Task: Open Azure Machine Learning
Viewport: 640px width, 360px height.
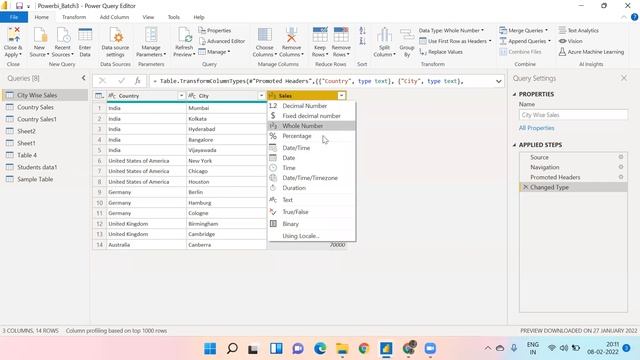Action: tap(591, 52)
